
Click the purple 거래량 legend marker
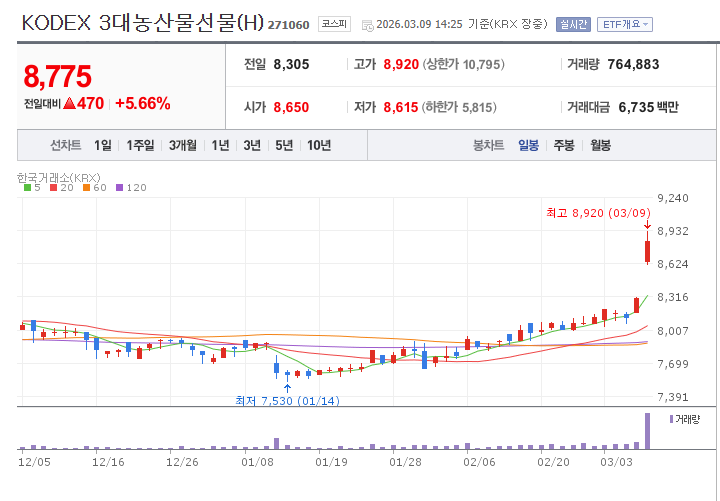[671, 419]
